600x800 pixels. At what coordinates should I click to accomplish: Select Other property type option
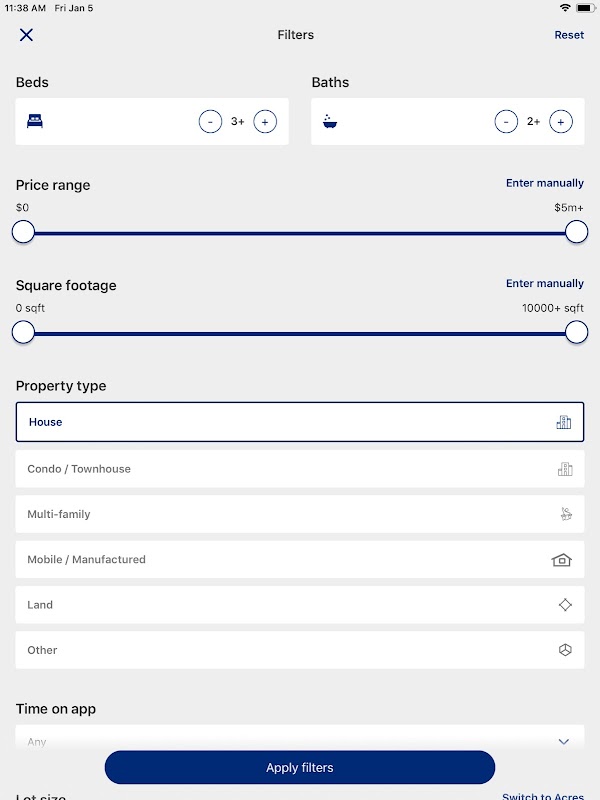point(280,650)
